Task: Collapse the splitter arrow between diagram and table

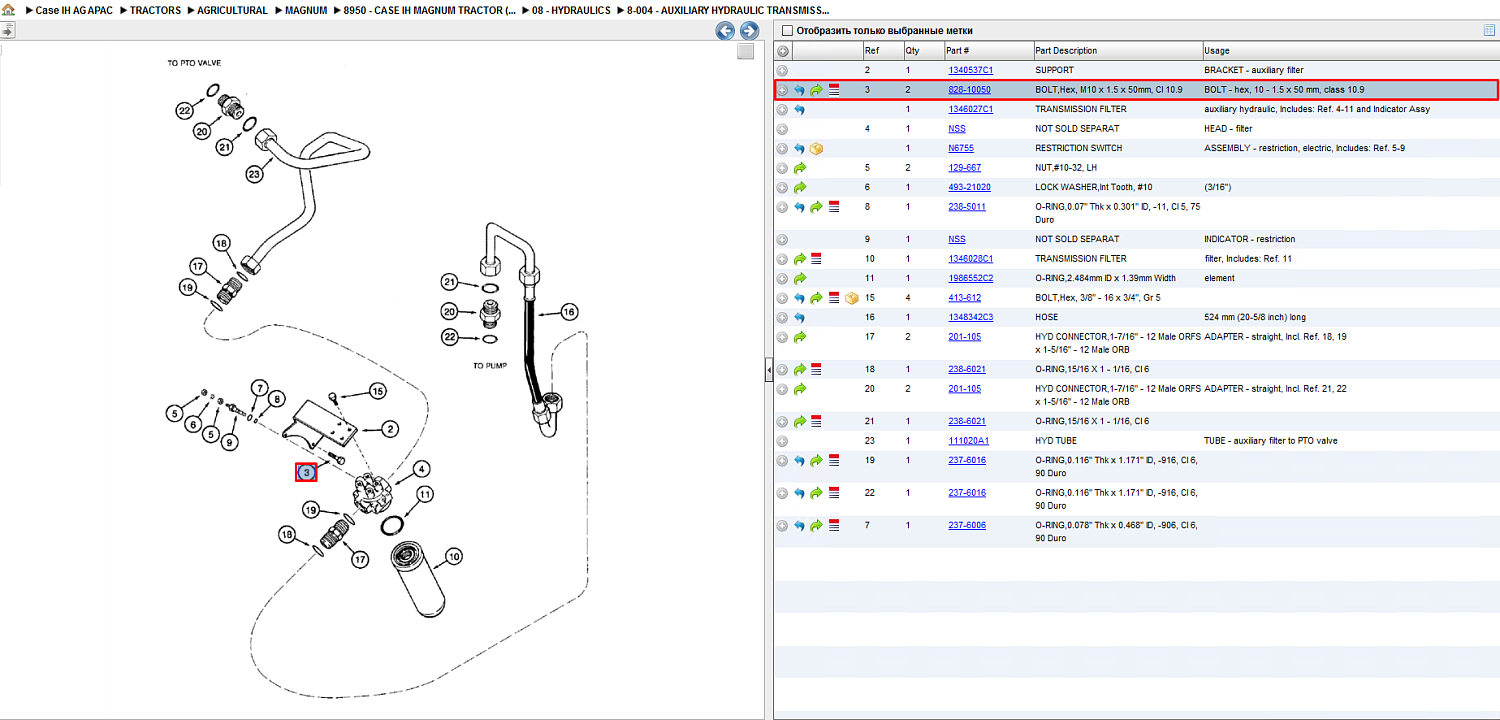Action: coord(768,370)
